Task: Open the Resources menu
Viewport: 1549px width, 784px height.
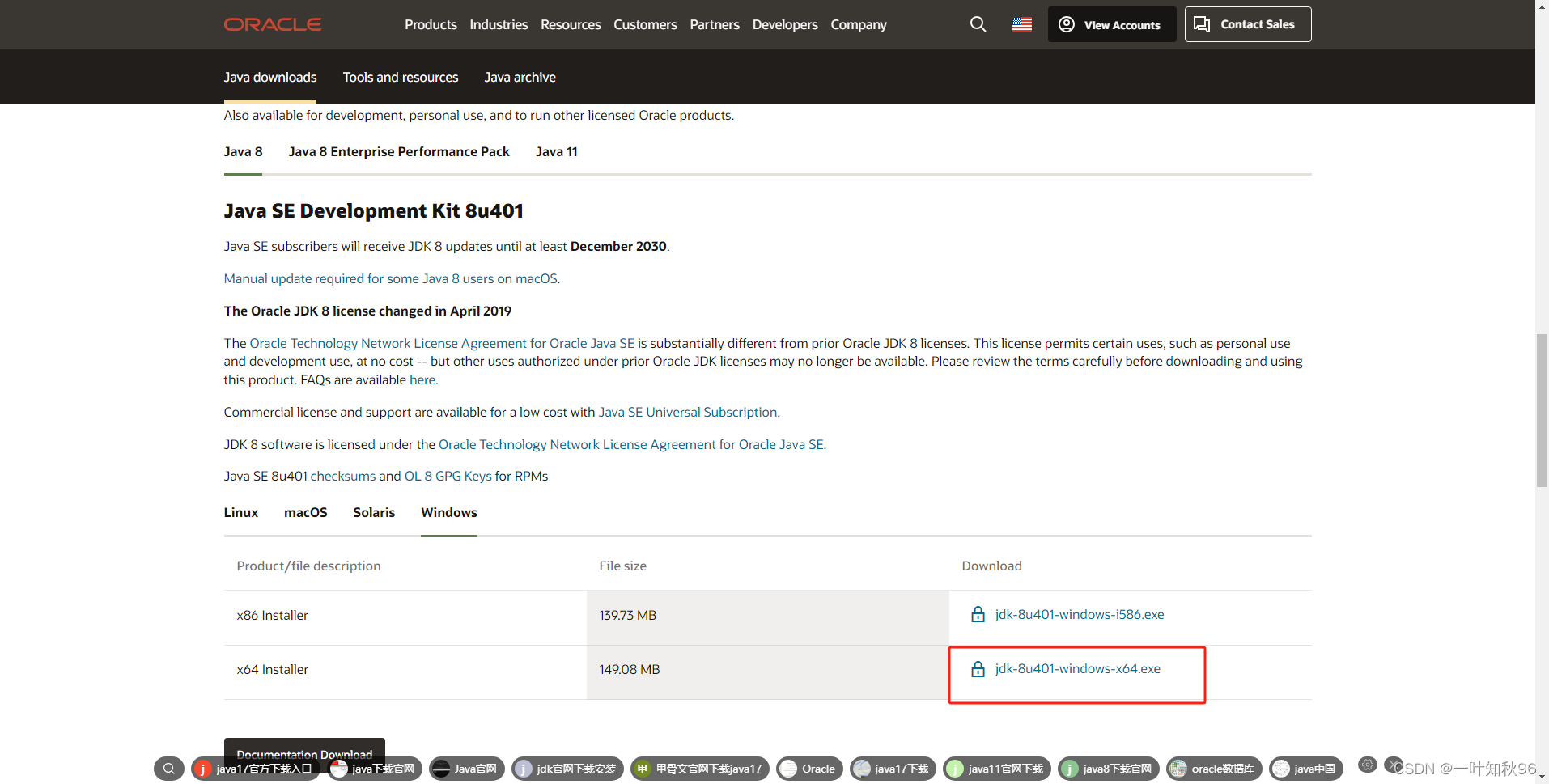Action: point(571,24)
